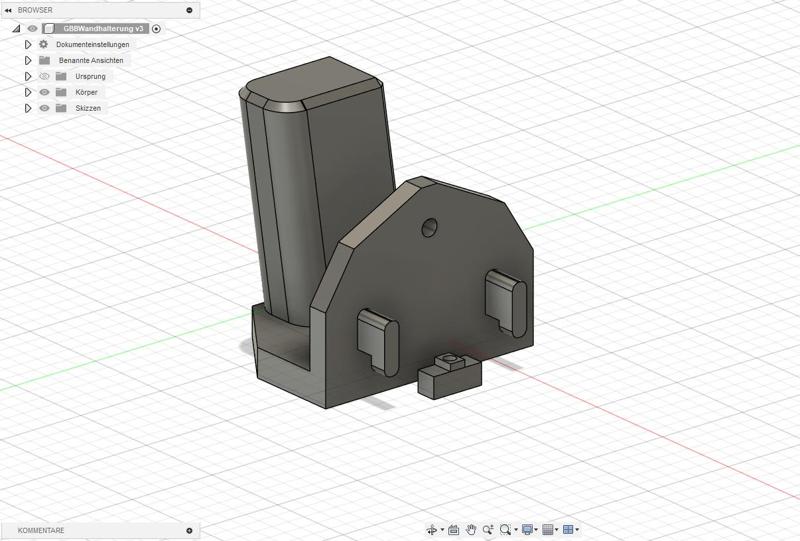Open the Viewports dropdown arrow
Screen dimensions: 800x541
click(x=577, y=530)
